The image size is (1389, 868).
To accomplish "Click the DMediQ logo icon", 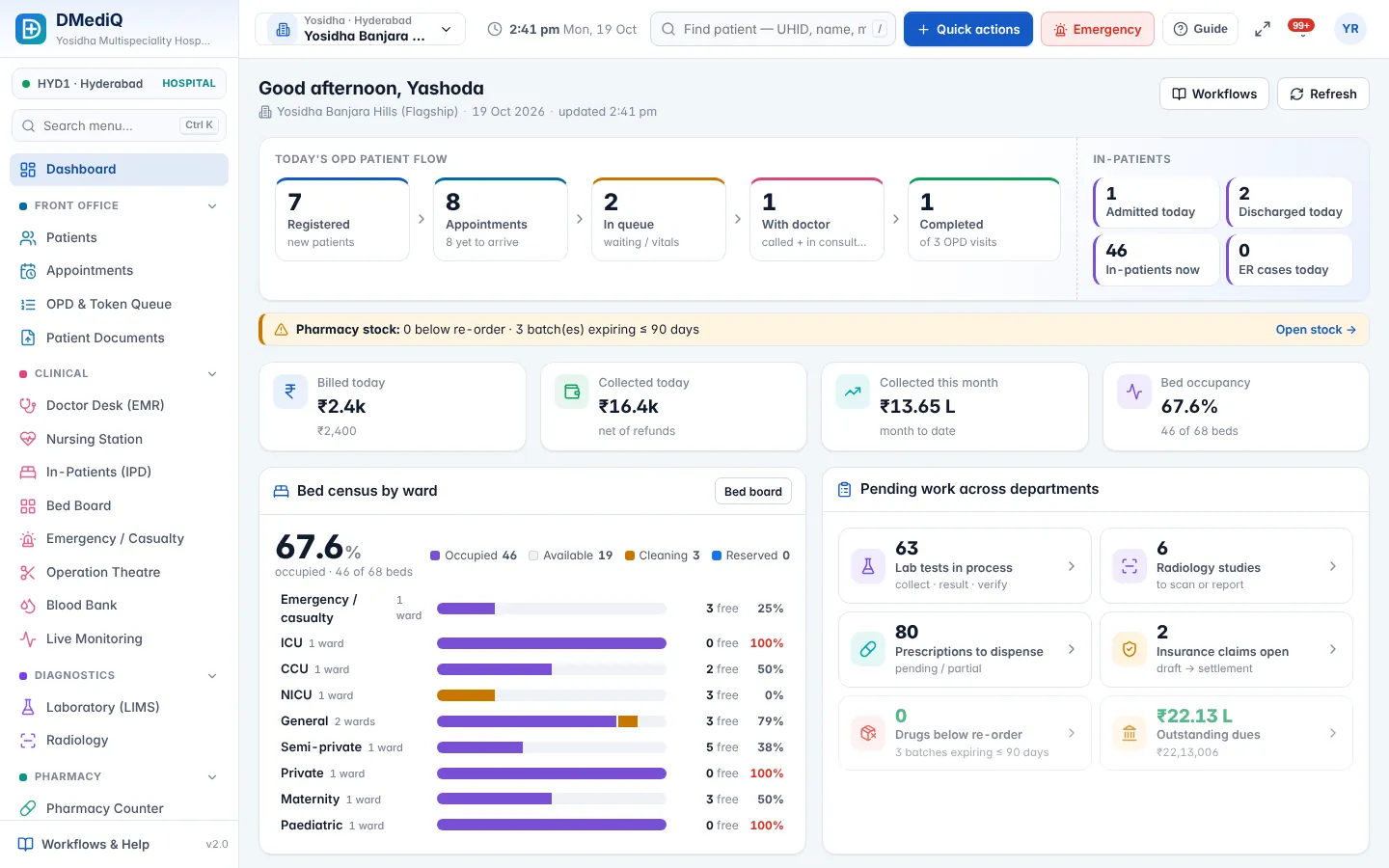I will coord(31,29).
